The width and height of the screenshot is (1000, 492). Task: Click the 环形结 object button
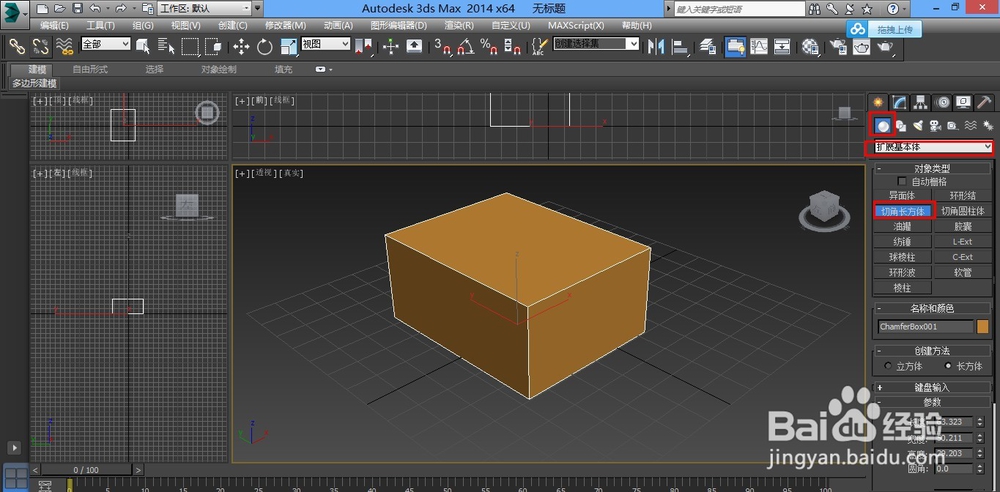point(962,196)
